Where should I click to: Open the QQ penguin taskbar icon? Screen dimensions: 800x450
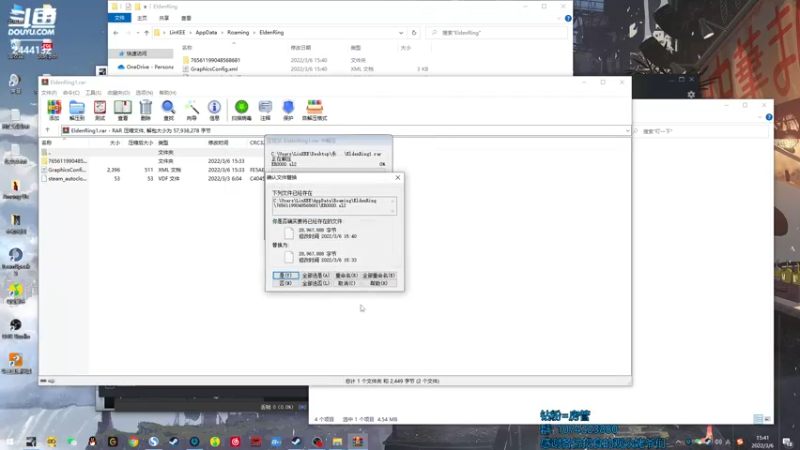92,442
